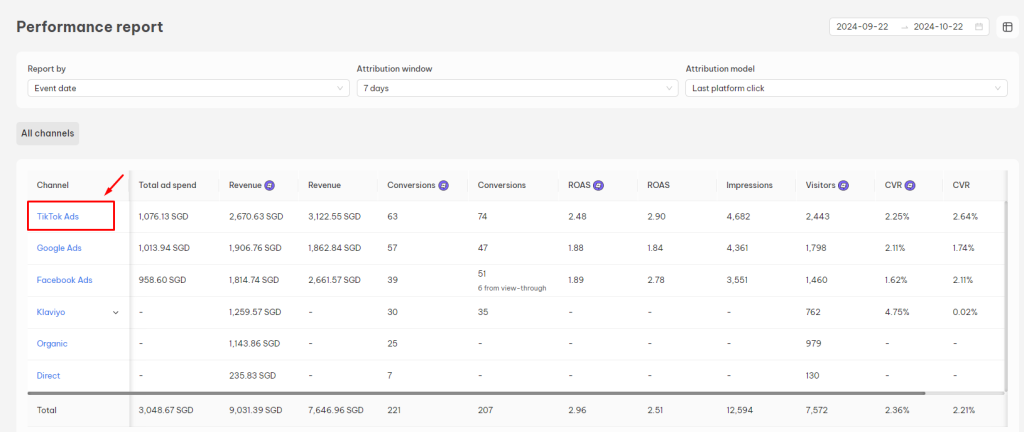Open the calendar icon in date range
This screenshot has height=432, width=1024.
pos(979,27)
